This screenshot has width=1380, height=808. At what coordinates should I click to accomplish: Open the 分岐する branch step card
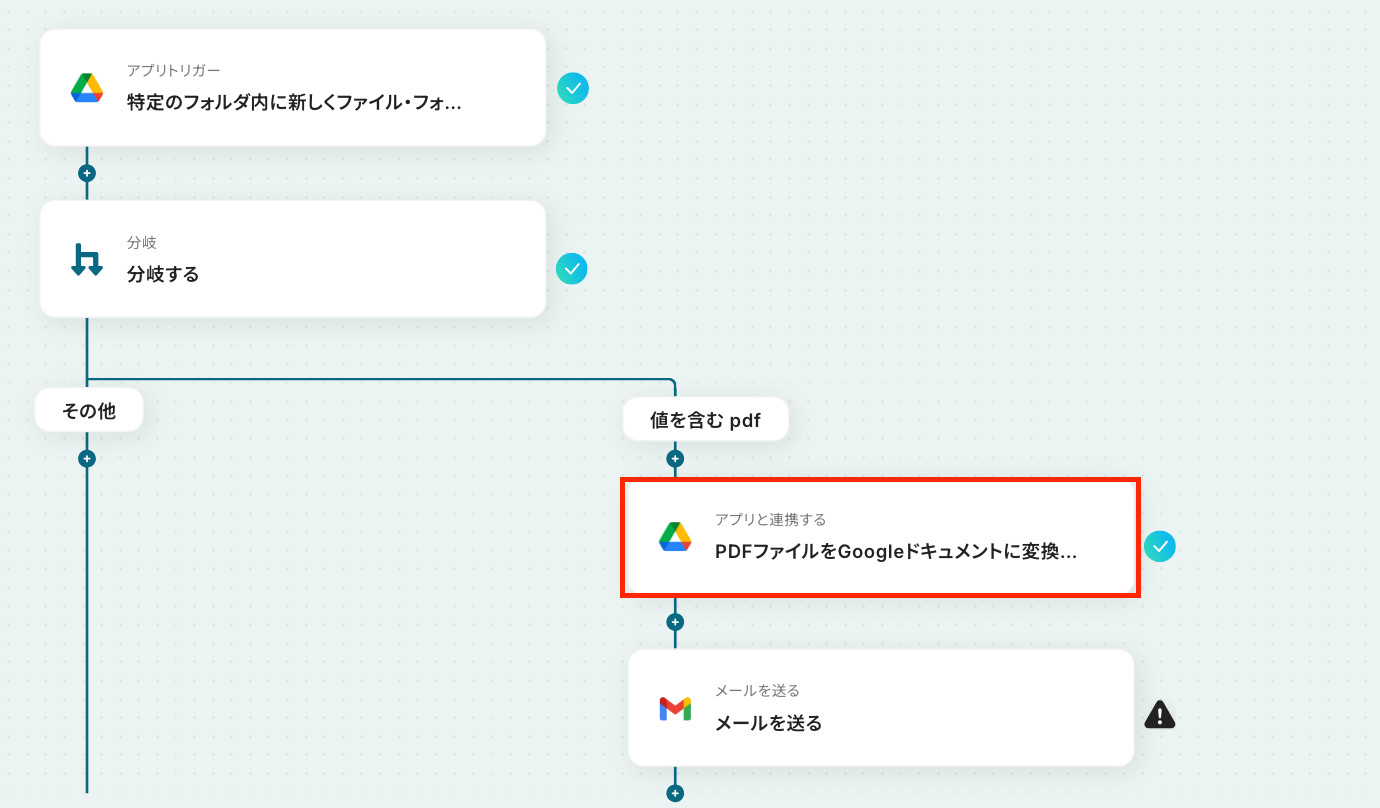[293, 259]
